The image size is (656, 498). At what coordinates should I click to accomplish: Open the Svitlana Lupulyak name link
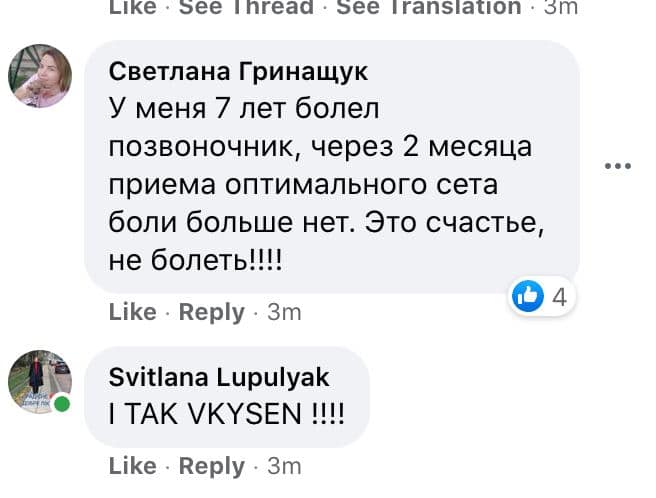tap(218, 376)
